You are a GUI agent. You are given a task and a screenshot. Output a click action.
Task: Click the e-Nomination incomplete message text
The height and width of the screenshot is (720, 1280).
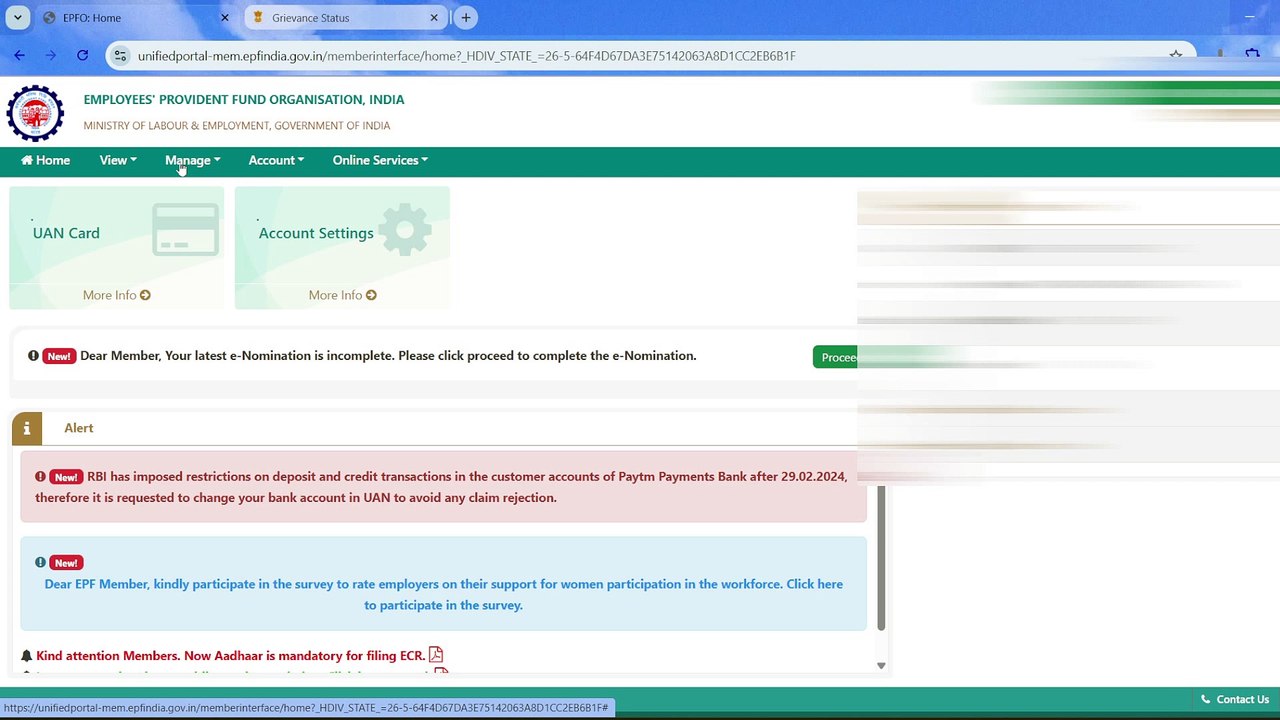tap(388, 356)
